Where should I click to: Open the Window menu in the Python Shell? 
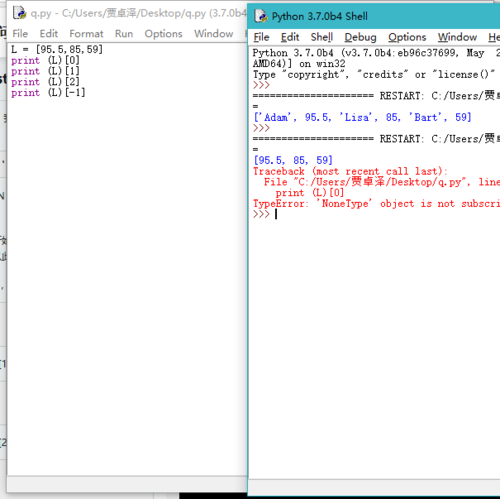[457, 37]
